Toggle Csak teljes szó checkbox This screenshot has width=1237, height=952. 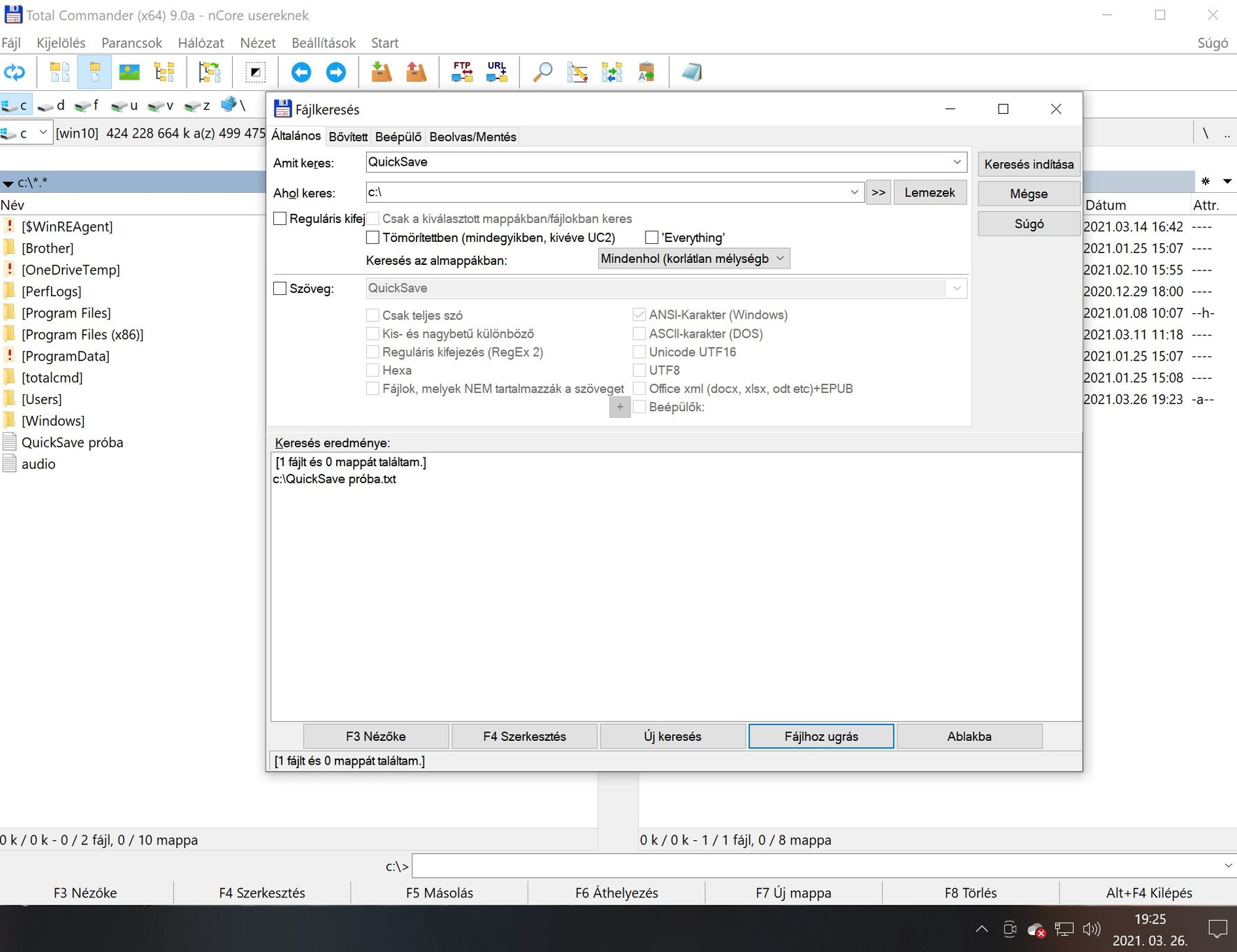click(x=373, y=315)
